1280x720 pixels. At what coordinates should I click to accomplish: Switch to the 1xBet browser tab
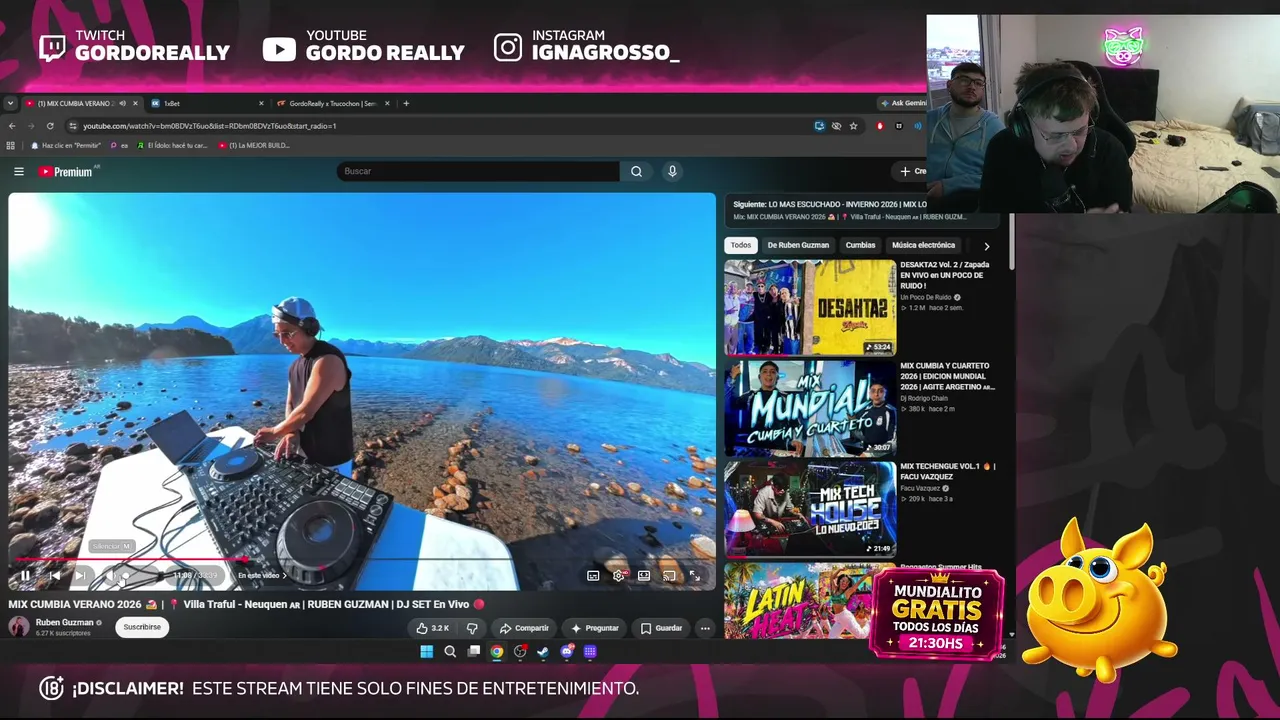pos(208,103)
